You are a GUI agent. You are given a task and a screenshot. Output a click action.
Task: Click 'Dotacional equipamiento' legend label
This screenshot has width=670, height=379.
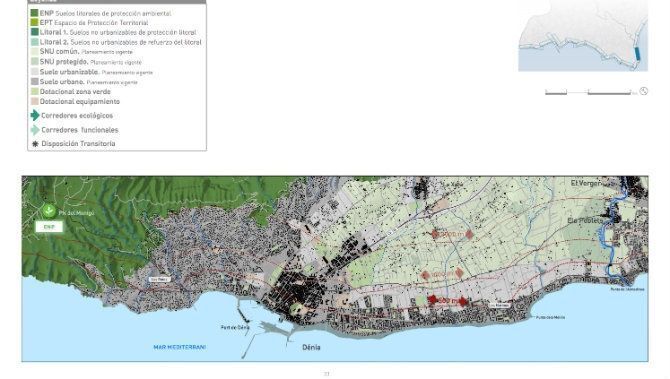coord(80,101)
